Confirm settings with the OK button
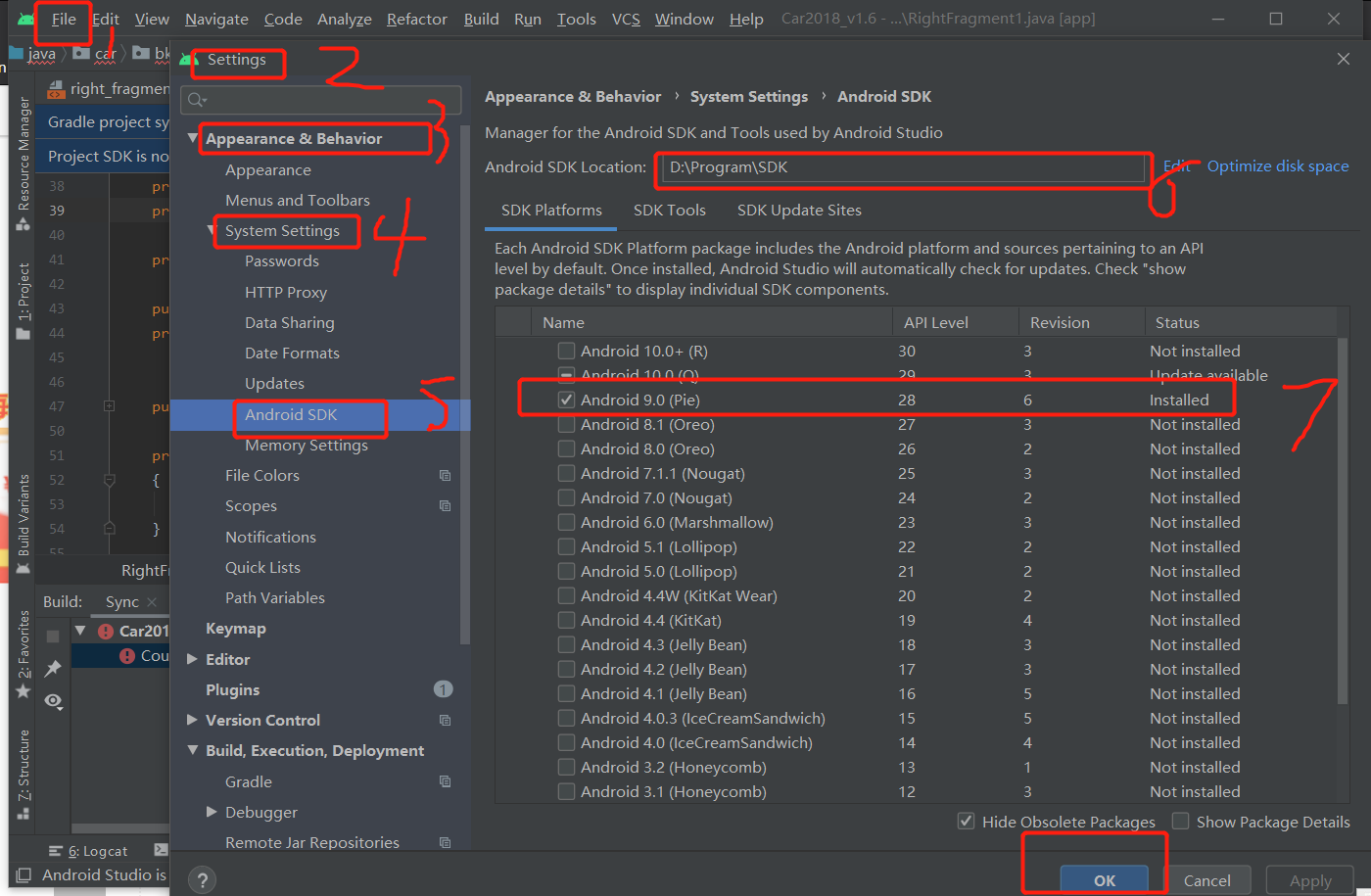This screenshot has width=1371, height=896. tap(1104, 879)
